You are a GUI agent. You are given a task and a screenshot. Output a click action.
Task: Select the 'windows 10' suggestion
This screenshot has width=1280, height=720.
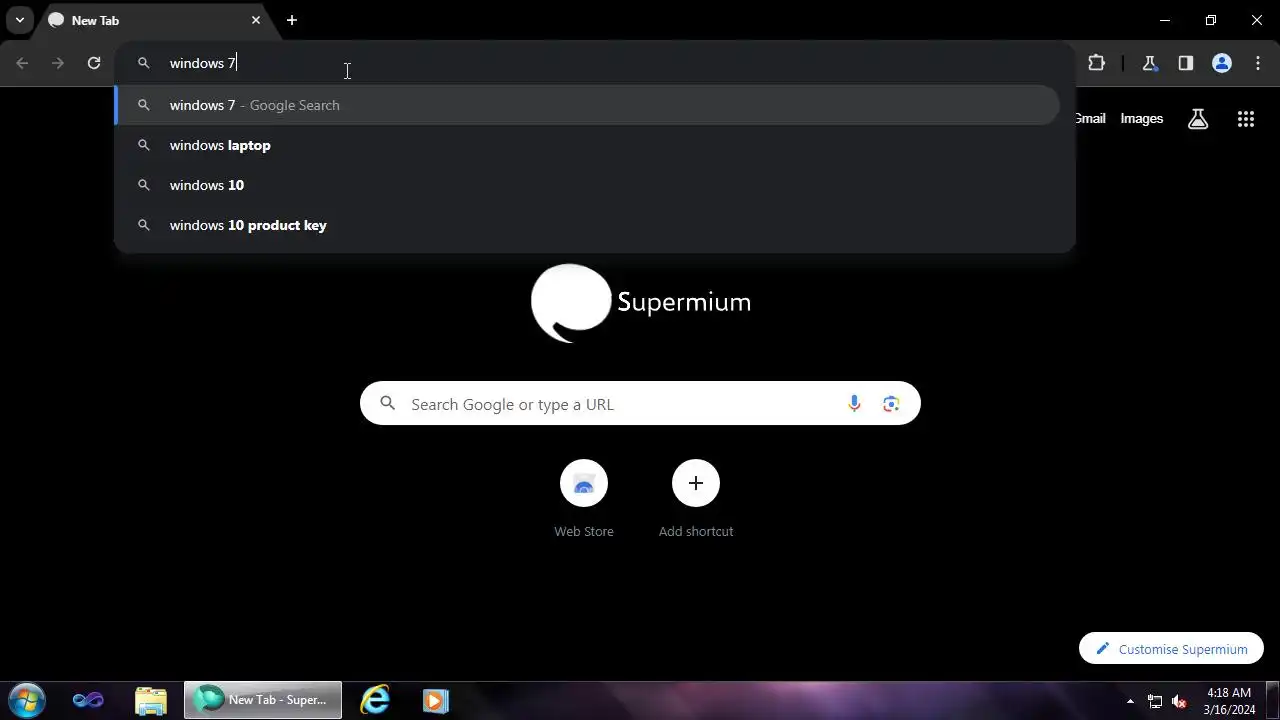click(x=587, y=185)
